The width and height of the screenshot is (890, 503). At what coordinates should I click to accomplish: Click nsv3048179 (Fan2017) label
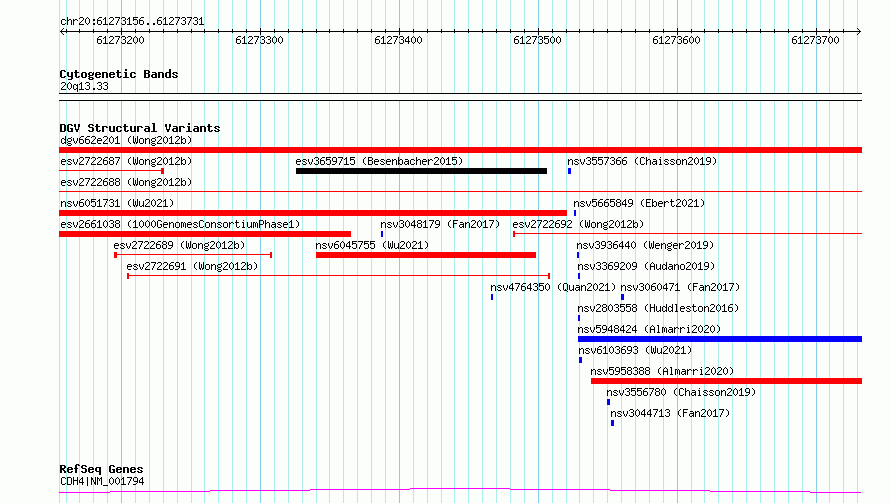[x=440, y=224]
